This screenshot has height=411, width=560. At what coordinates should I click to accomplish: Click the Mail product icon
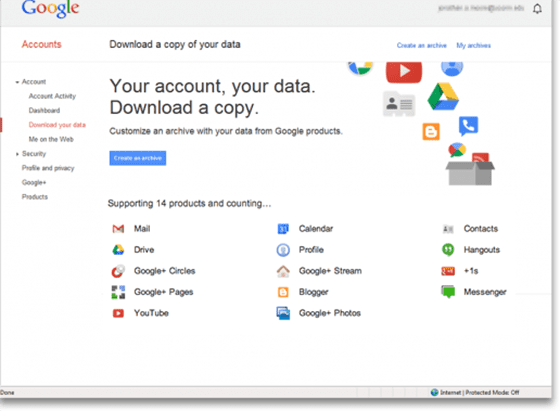(x=118, y=229)
